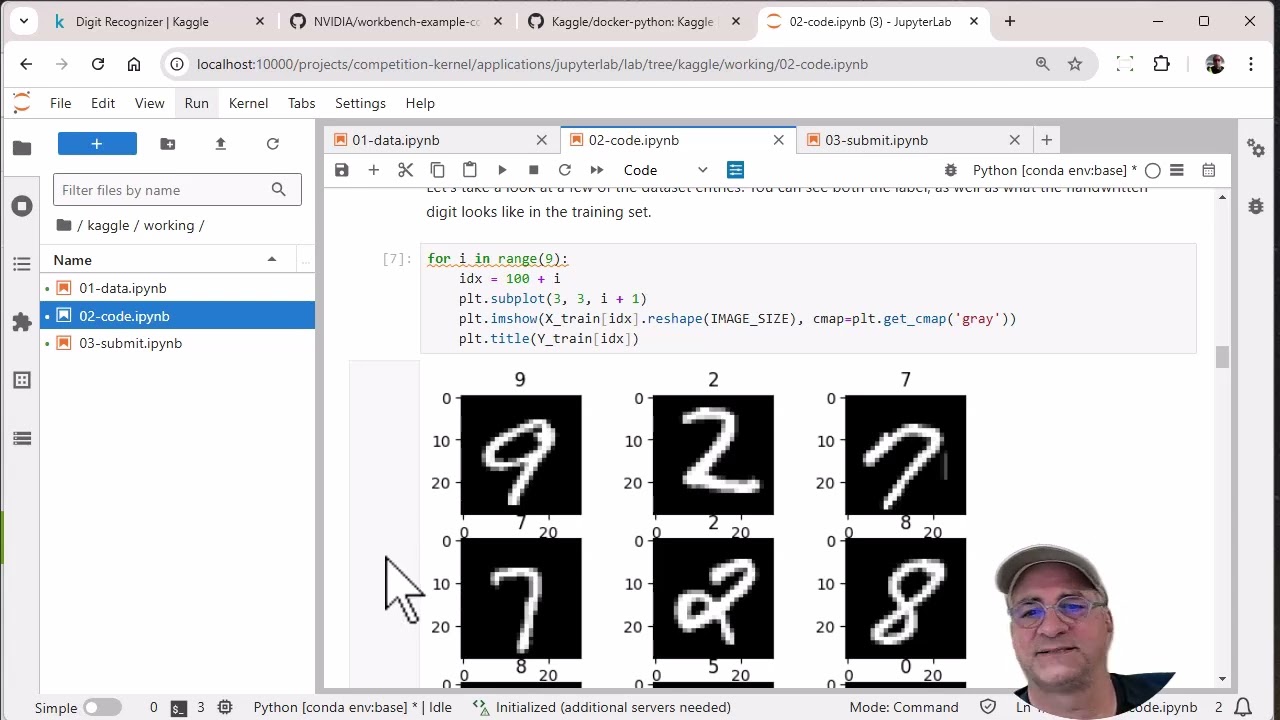Open the Kernel menu

(x=248, y=103)
